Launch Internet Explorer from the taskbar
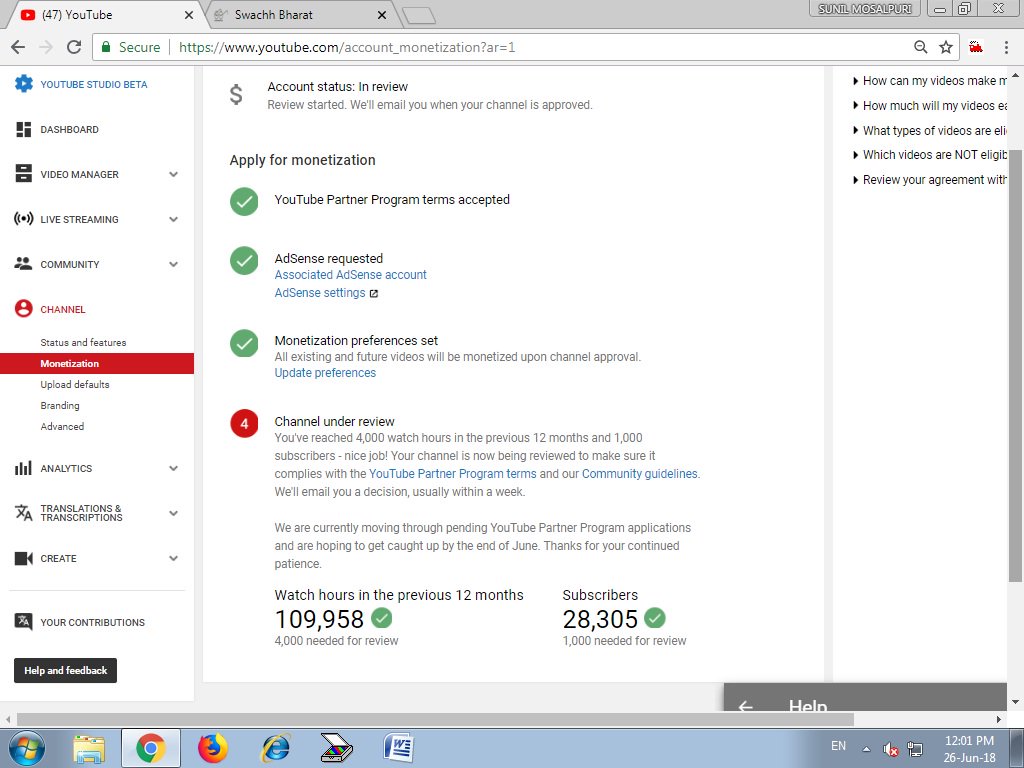This screenshot has width=1024, height=768. (275, 748)
